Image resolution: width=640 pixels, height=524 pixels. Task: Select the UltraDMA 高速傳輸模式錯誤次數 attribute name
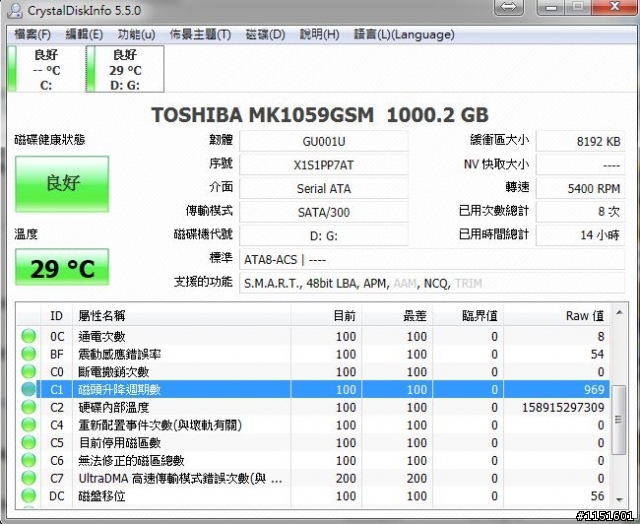(x=180, y=478)
